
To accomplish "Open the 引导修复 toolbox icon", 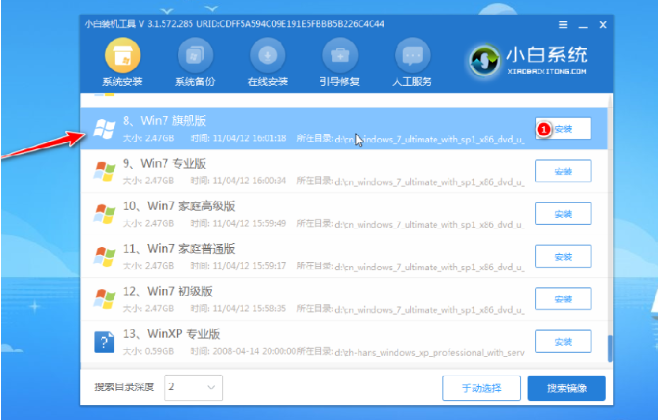I will [x=340, y=56].
